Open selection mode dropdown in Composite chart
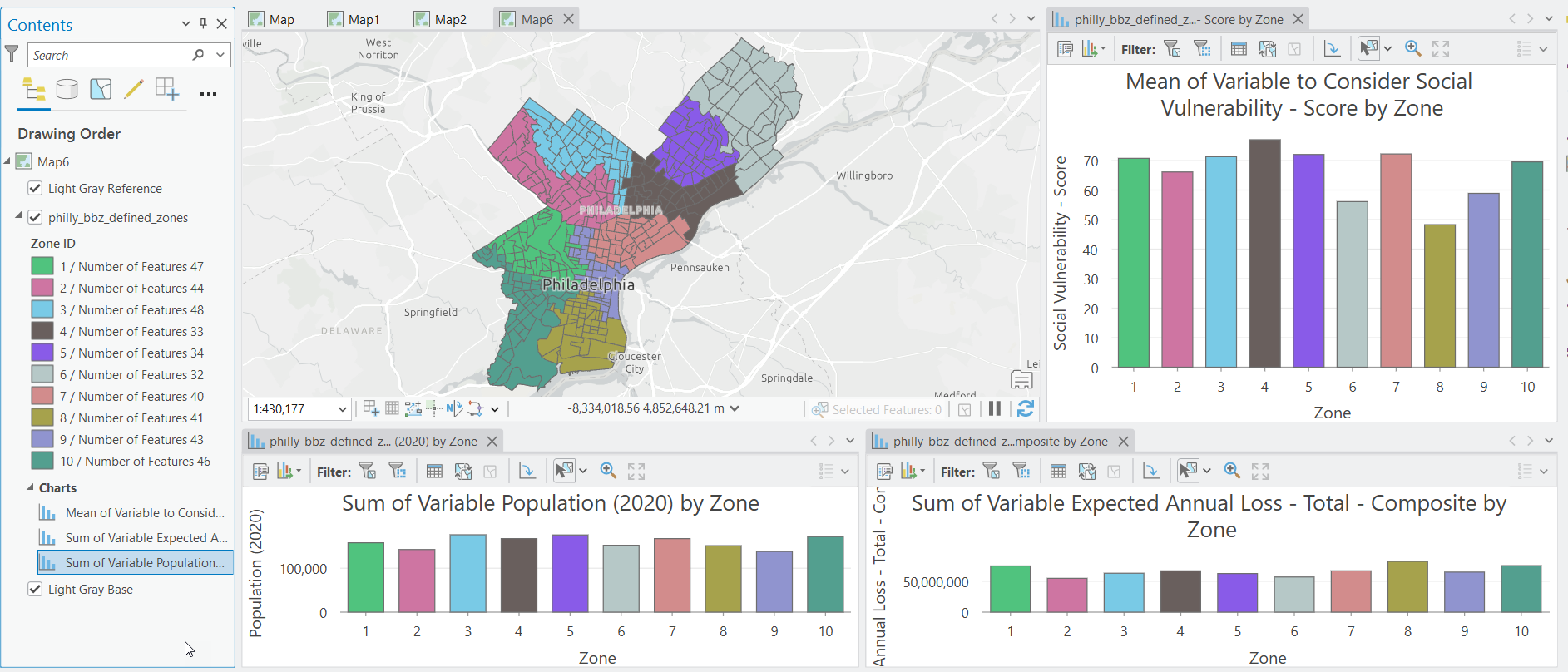 coord(1207,472)
